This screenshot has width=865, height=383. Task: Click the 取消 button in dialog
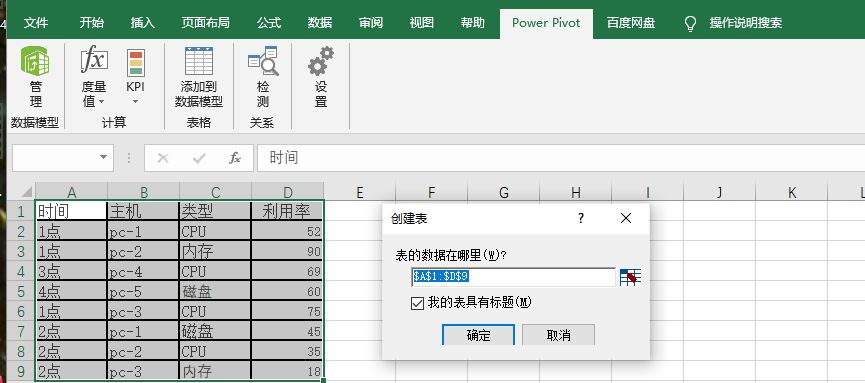pyautogui.click(x=558, y=335)
